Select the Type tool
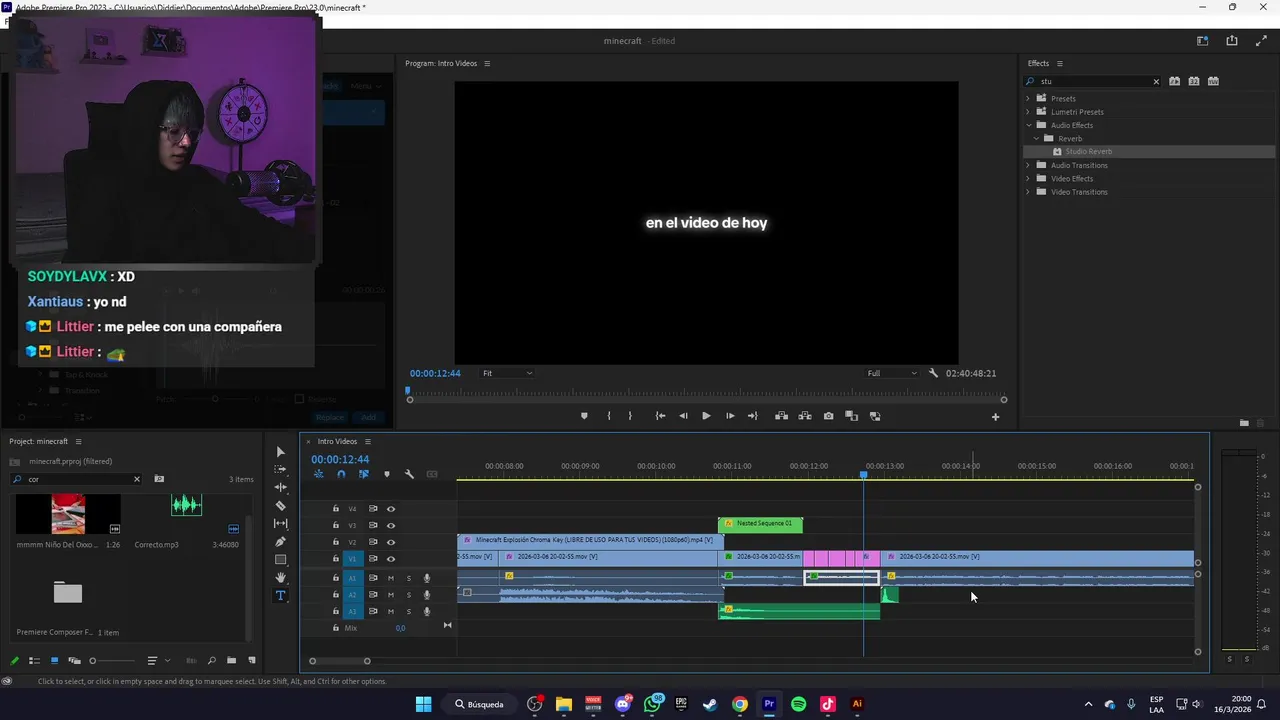The width and height of the screenshot is (1280, 720). [280, 596]
